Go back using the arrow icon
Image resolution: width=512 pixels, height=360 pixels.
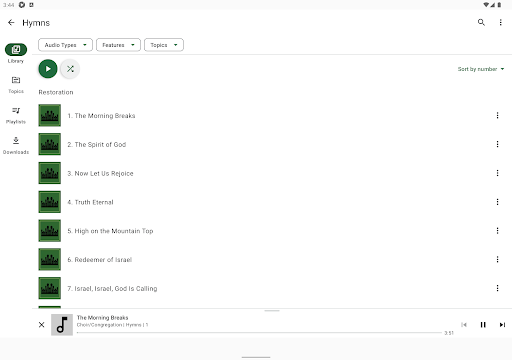click(11, 22)
